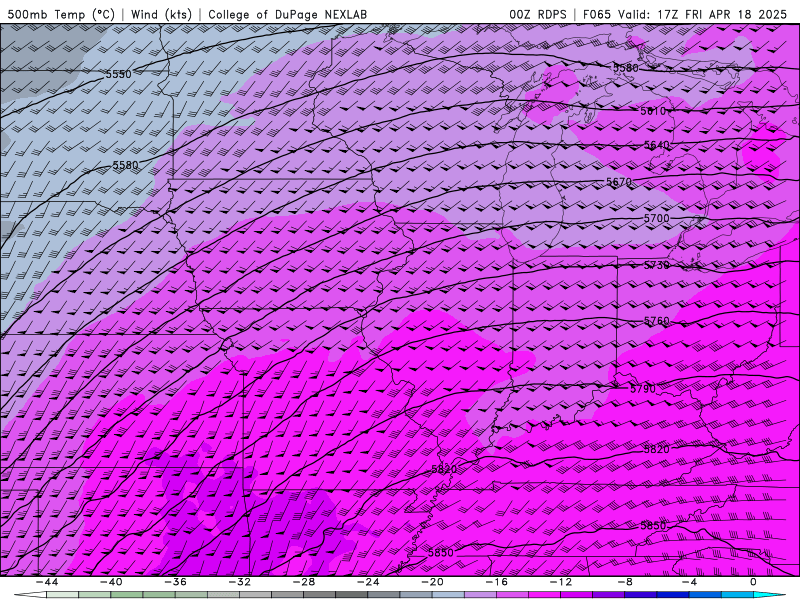
Task: Click the -36 temperature scale label
Action: pyautogui.click(x=175, y=583)
